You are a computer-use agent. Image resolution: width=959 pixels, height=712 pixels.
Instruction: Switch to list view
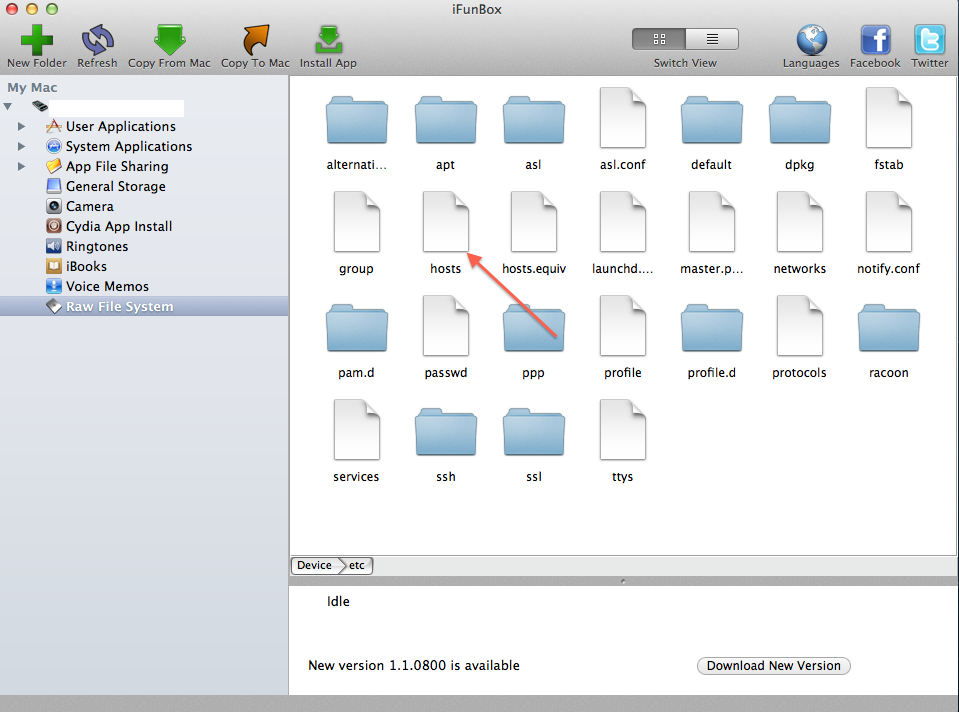tap(712, 39)
